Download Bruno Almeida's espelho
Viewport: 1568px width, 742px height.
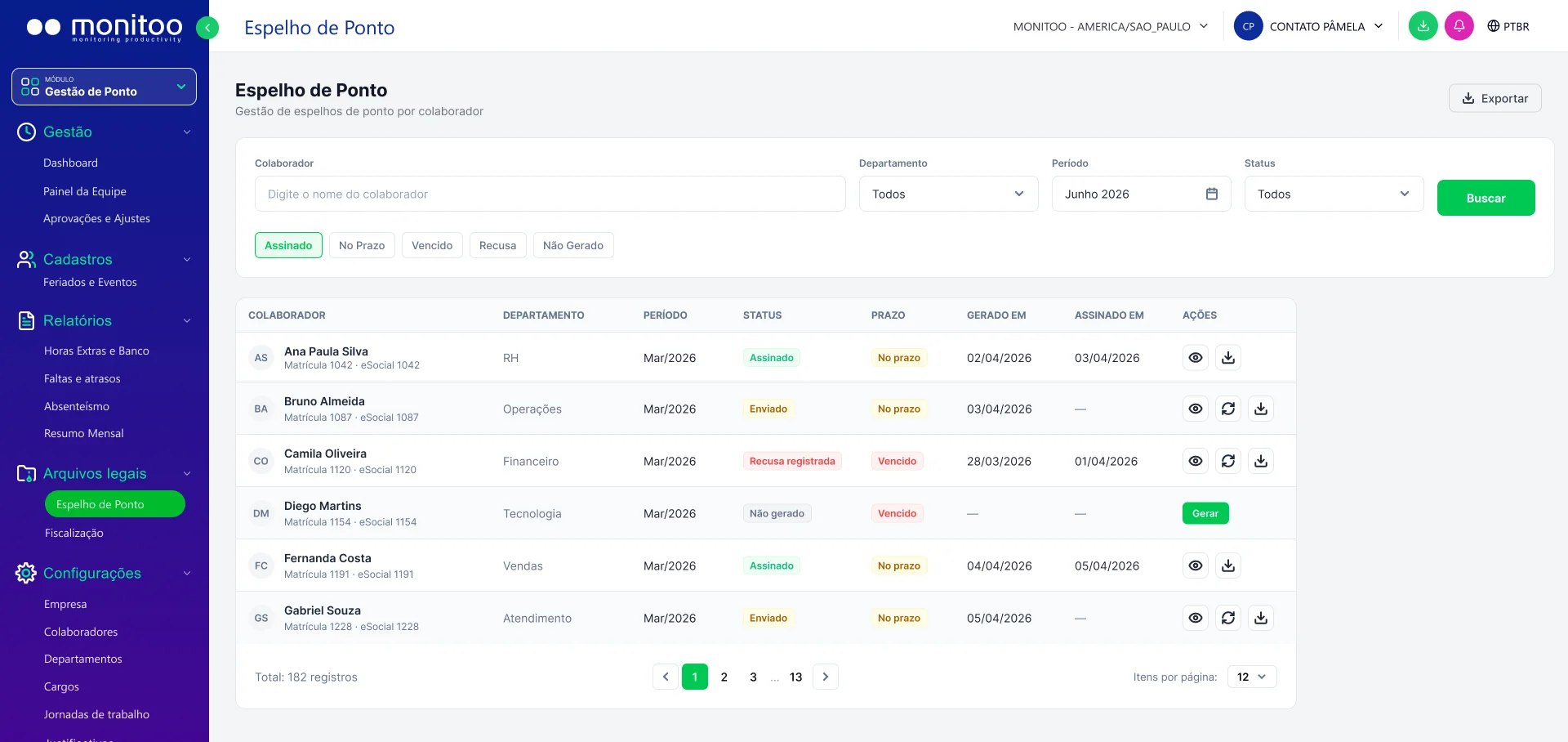coord(1261,409)
